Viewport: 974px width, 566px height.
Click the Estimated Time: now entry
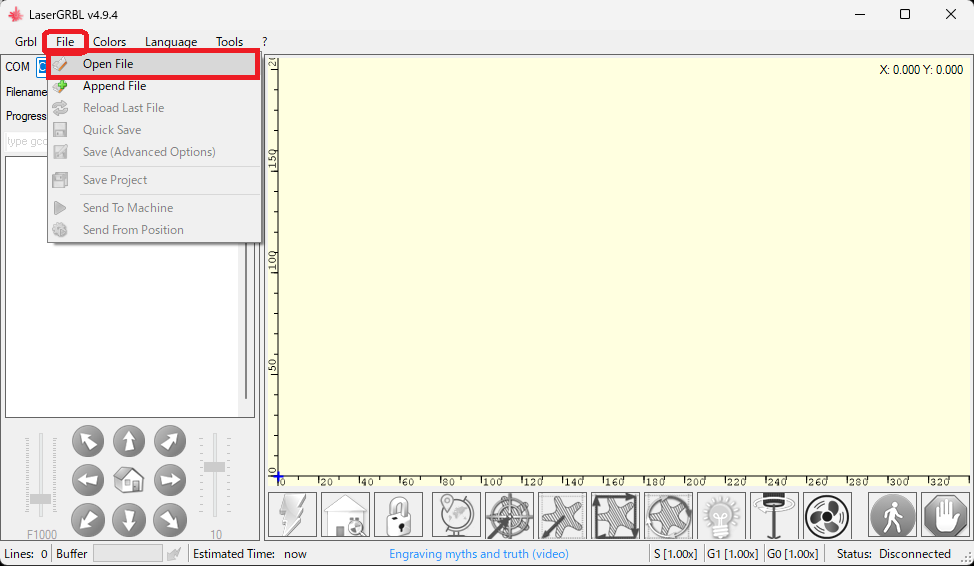point(250,554)
